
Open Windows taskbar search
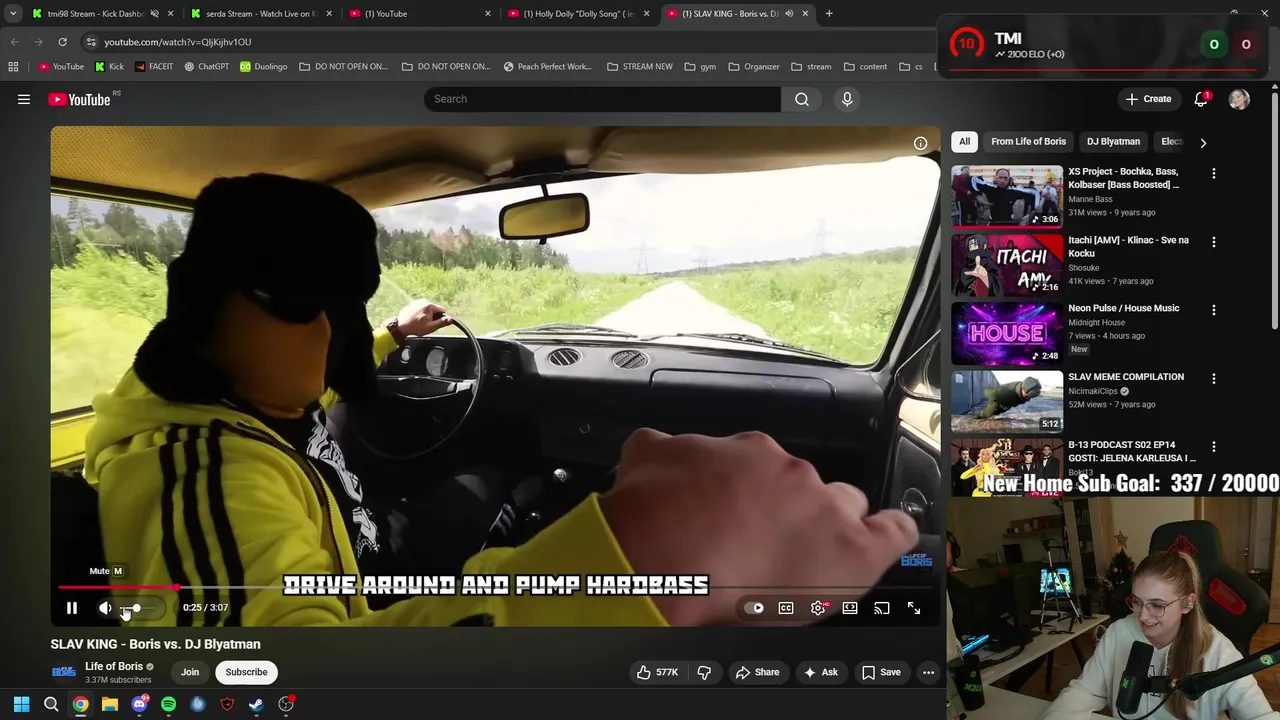point(51,705)
